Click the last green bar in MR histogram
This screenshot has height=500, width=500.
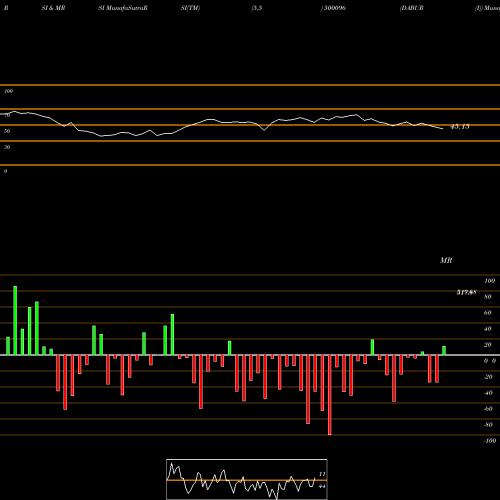click(x=444, y=351)
